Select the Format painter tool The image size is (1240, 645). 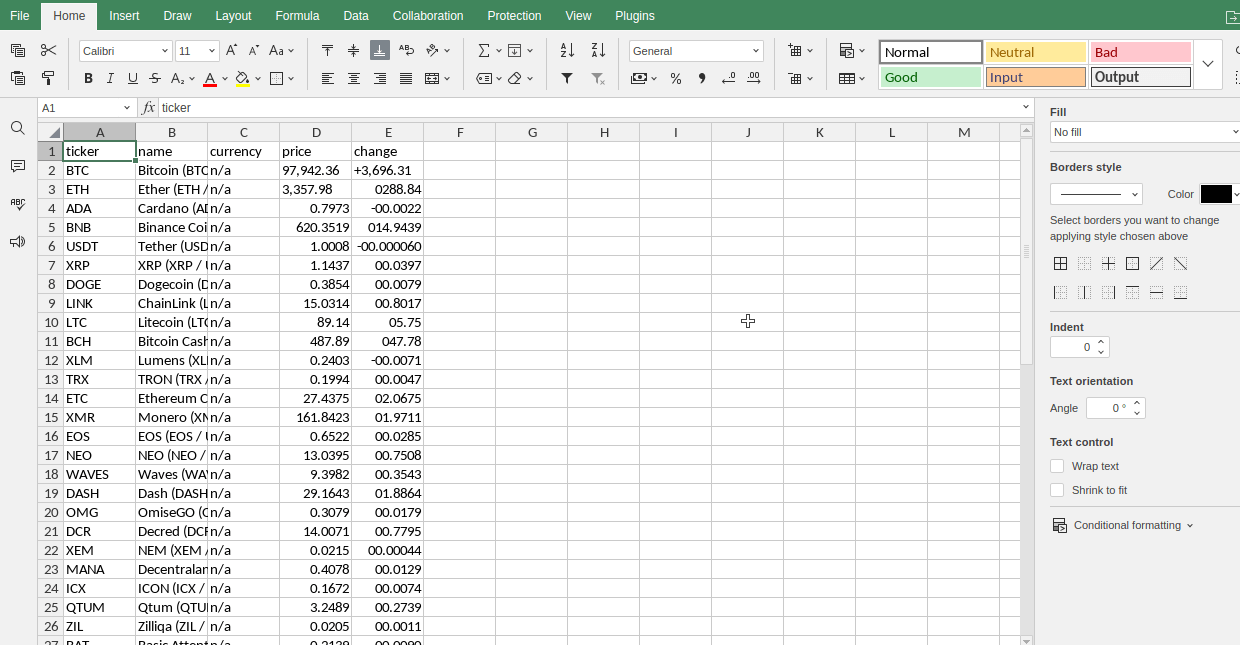48,76
